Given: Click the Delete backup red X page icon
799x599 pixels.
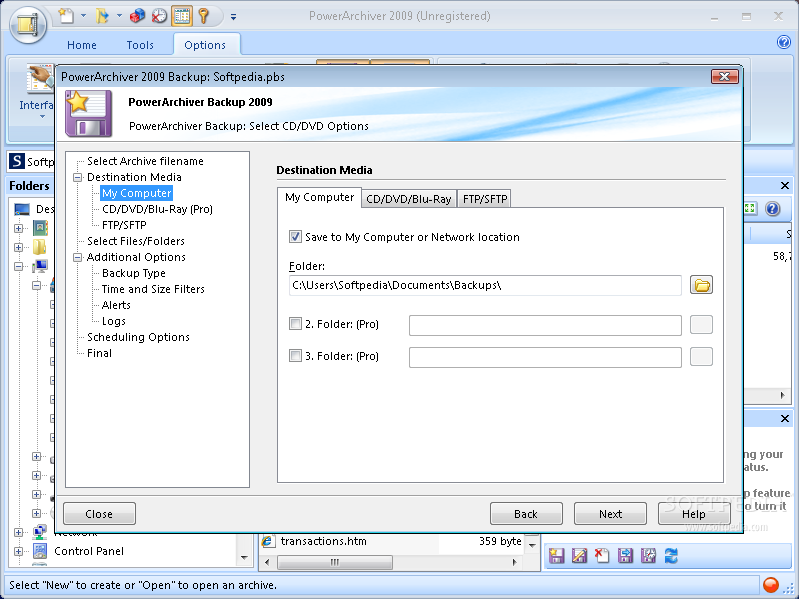Looking at the screenshot, I should [602, 556].
